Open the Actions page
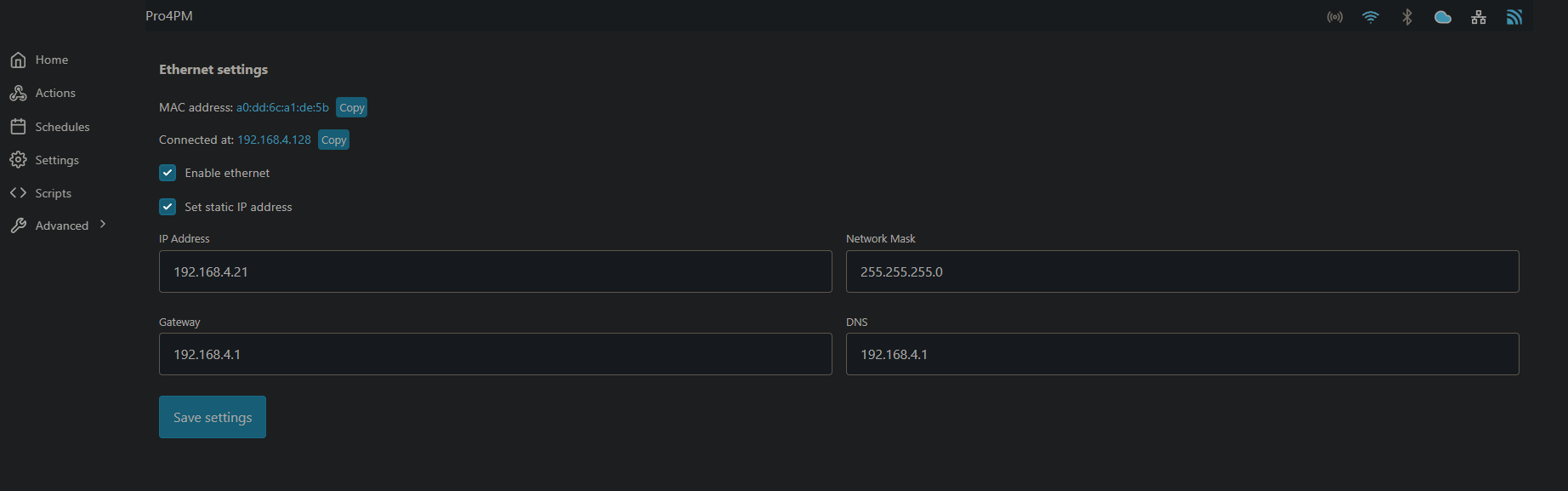1568x491 pixels. [x=54, y=93]
